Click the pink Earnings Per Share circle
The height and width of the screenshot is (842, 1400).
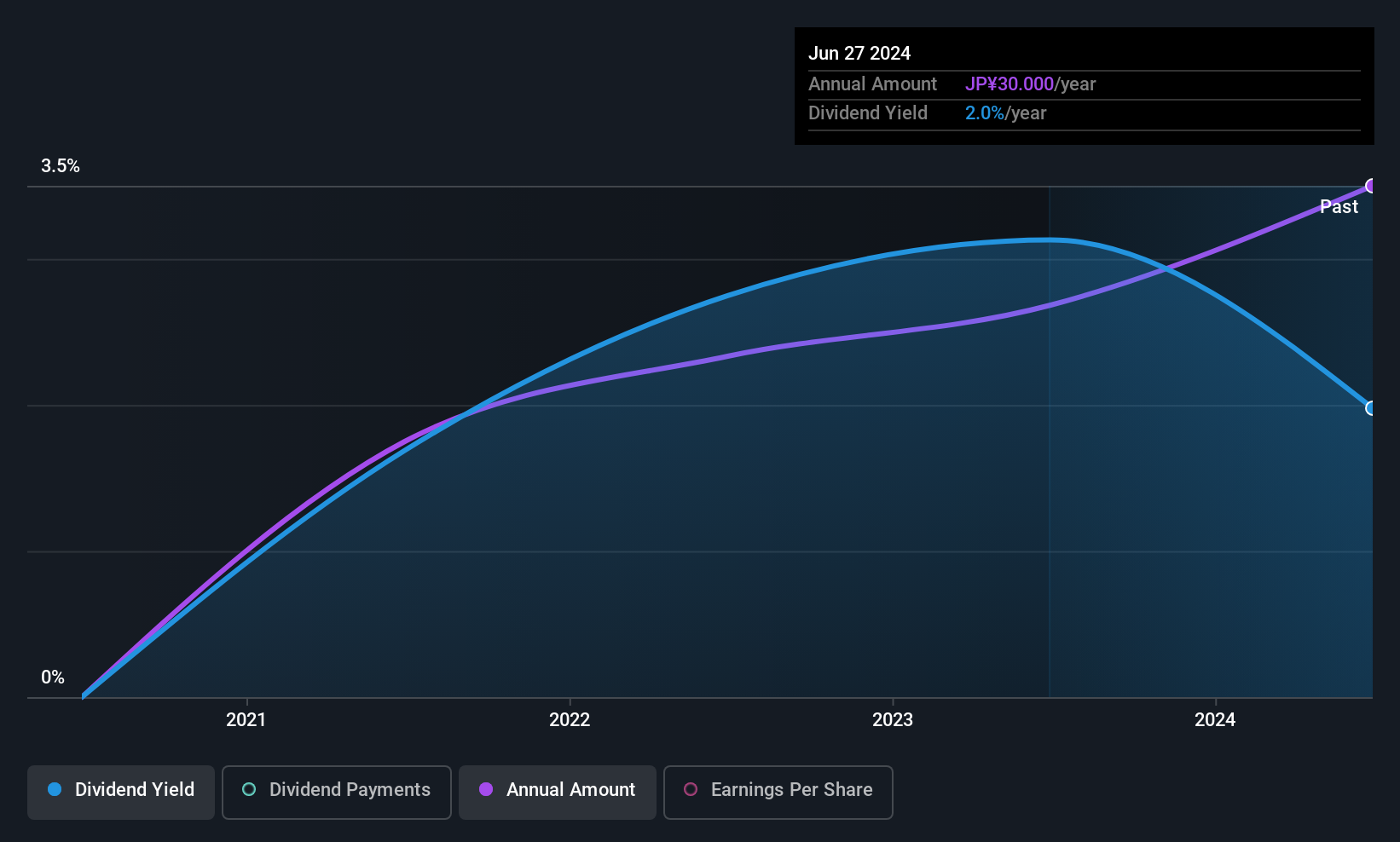[691, 789]
